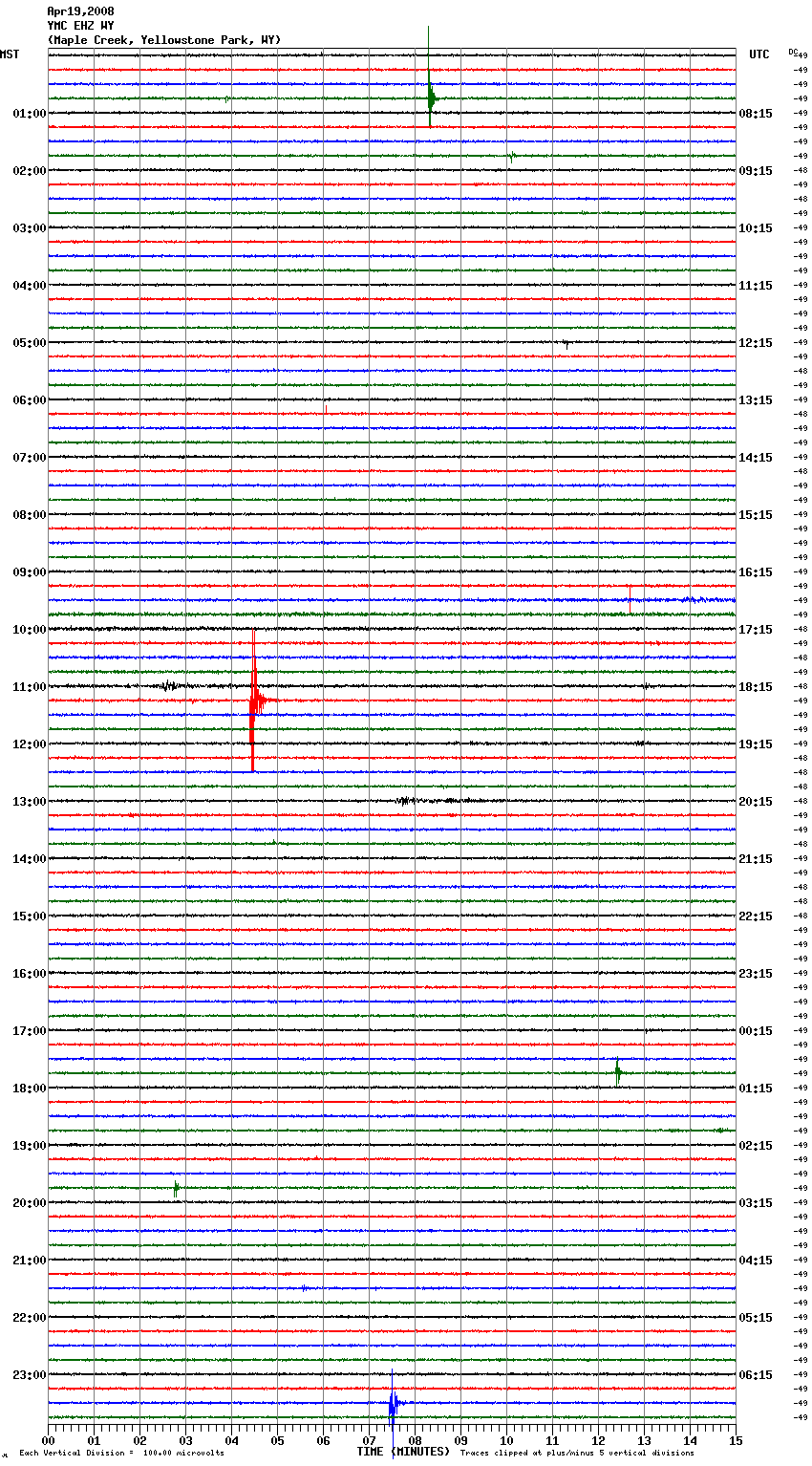
Task: Click the "02:15" UTC row label
Action: (x=756, y=1146)
